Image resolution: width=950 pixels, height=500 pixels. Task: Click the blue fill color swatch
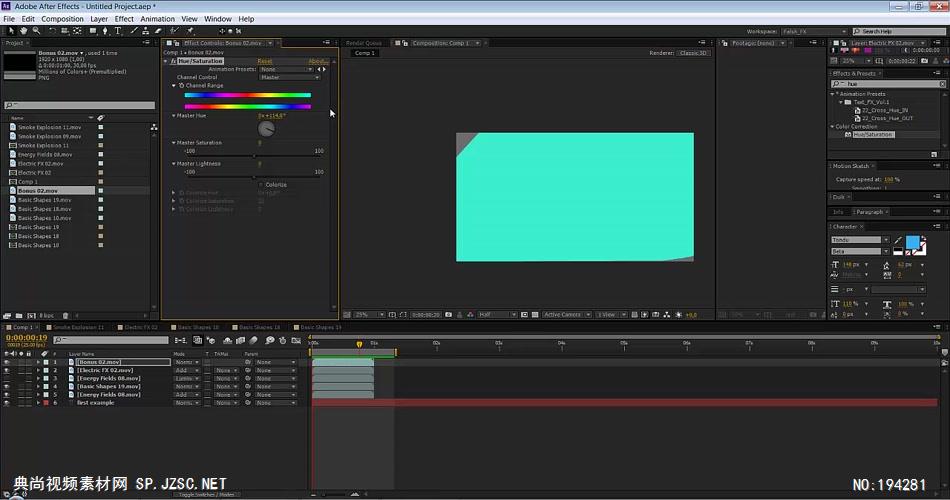coord(912,242)
